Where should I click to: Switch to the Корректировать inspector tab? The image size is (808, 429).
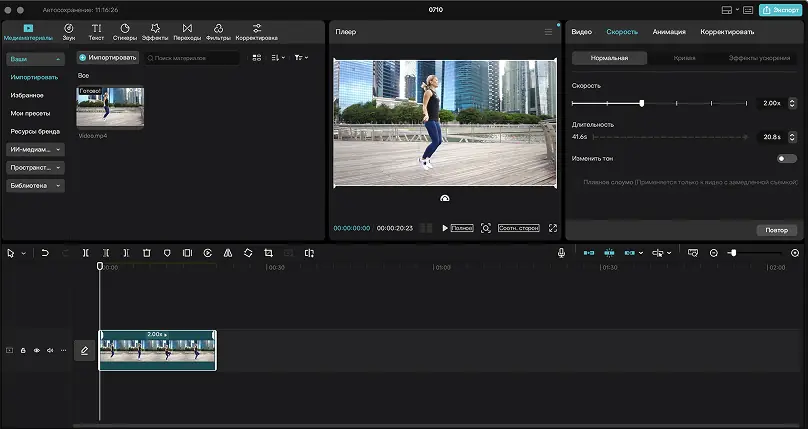727,32
